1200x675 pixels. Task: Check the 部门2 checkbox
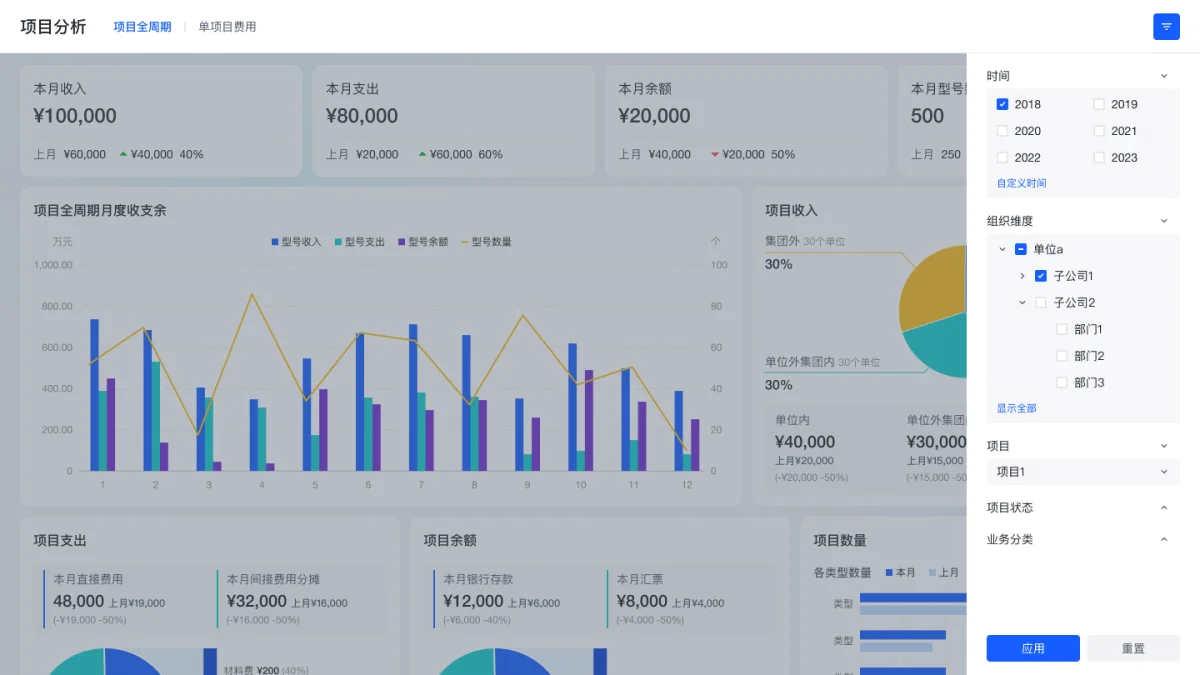[1062, 356]
